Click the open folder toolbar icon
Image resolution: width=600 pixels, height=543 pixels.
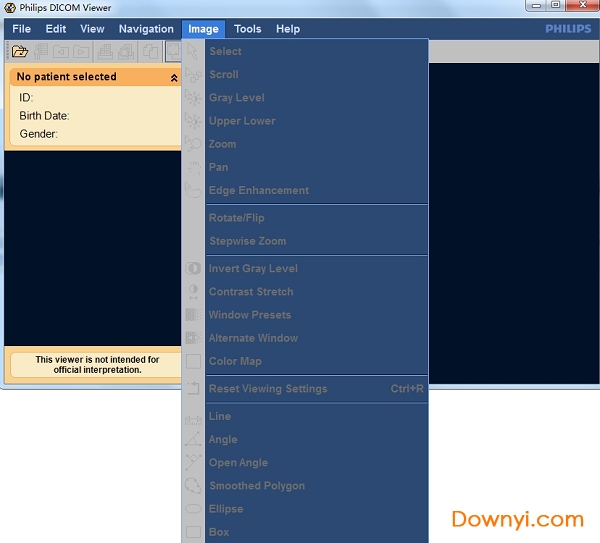(20, 51)
